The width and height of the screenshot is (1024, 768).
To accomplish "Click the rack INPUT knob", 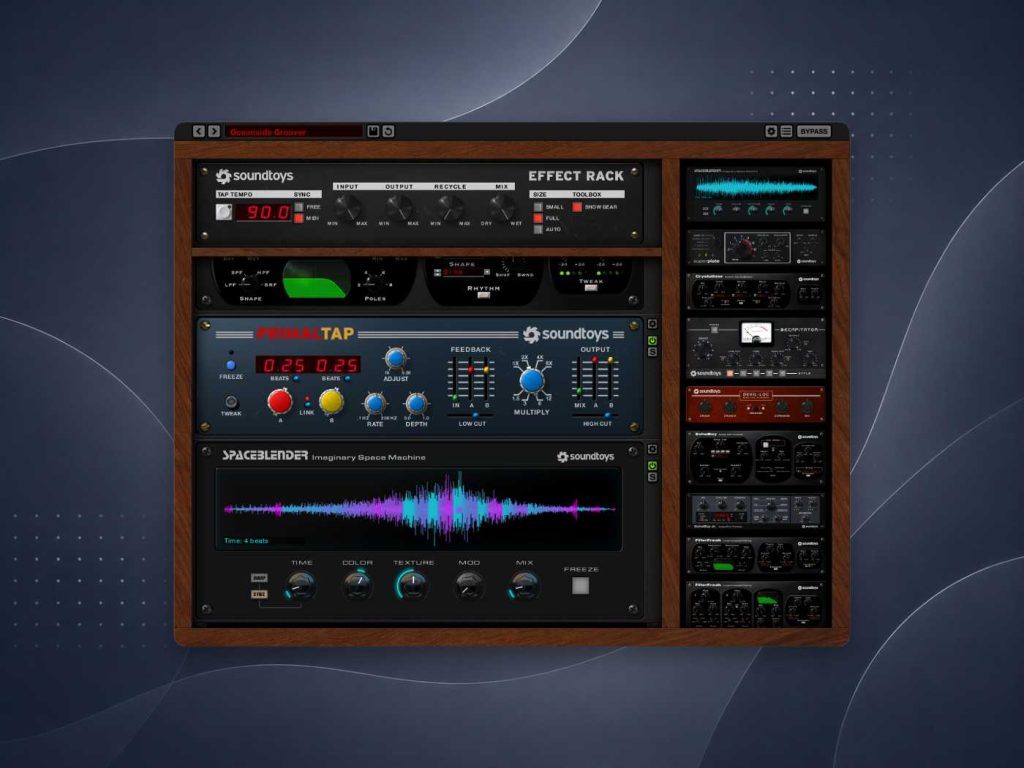I will (347, 208).
